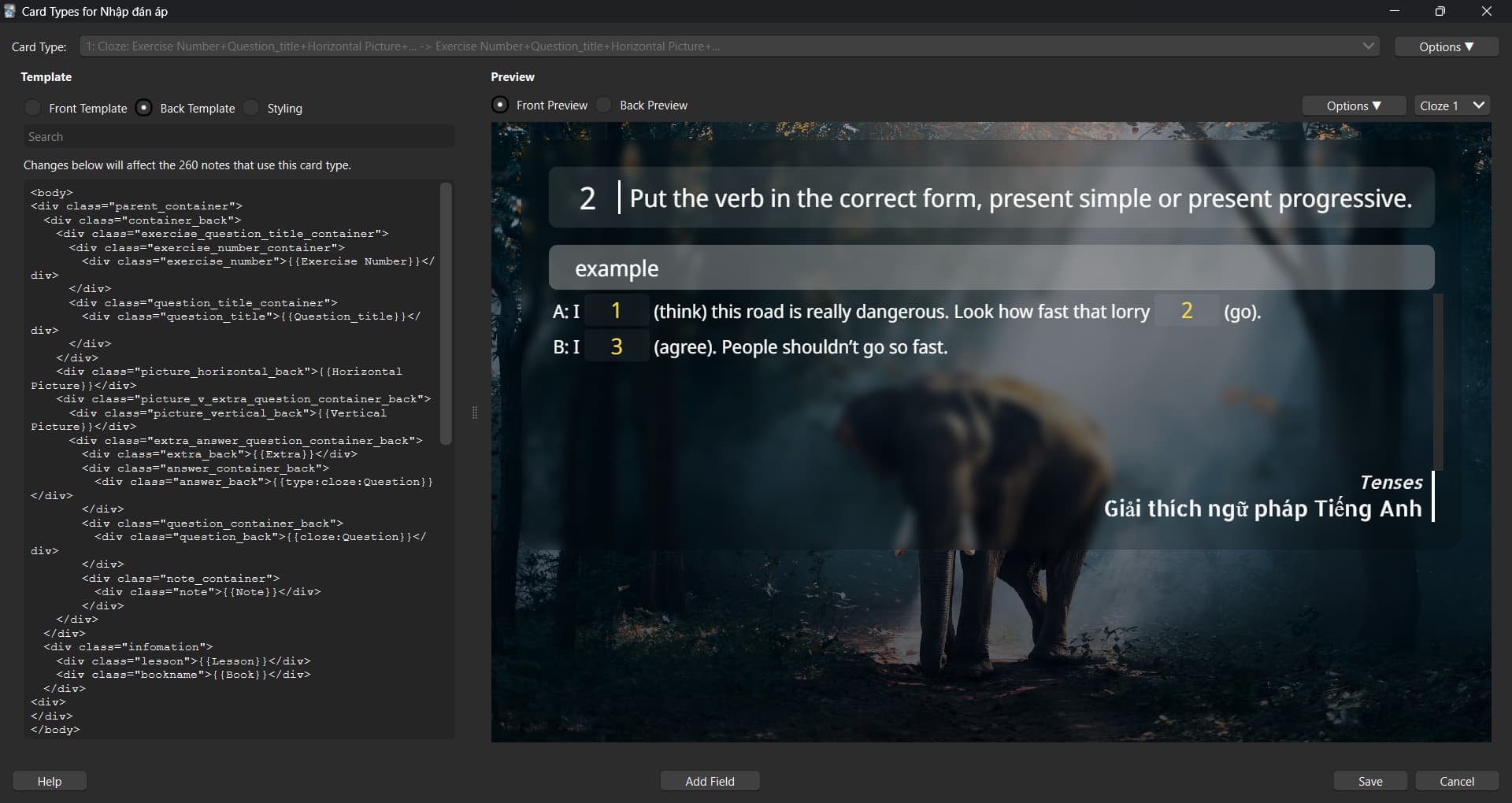Save the card type changes
This screenshot has height=803, width=1512.
1370,781
